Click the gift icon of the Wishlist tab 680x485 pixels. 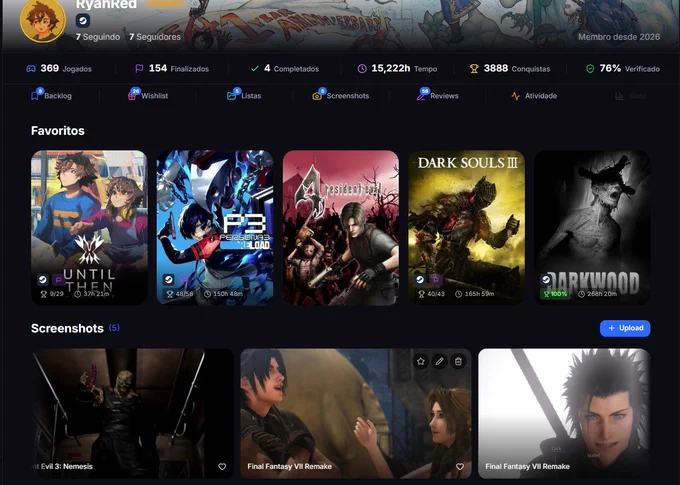coord(131,96)
